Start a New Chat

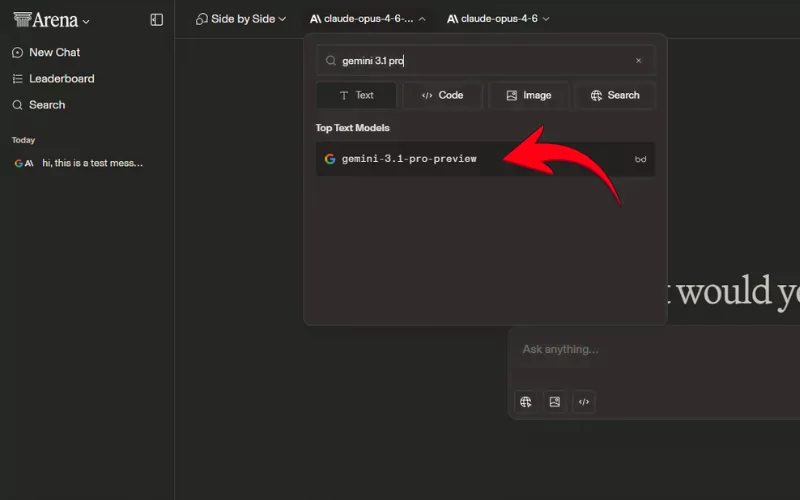tap(46, 53)
